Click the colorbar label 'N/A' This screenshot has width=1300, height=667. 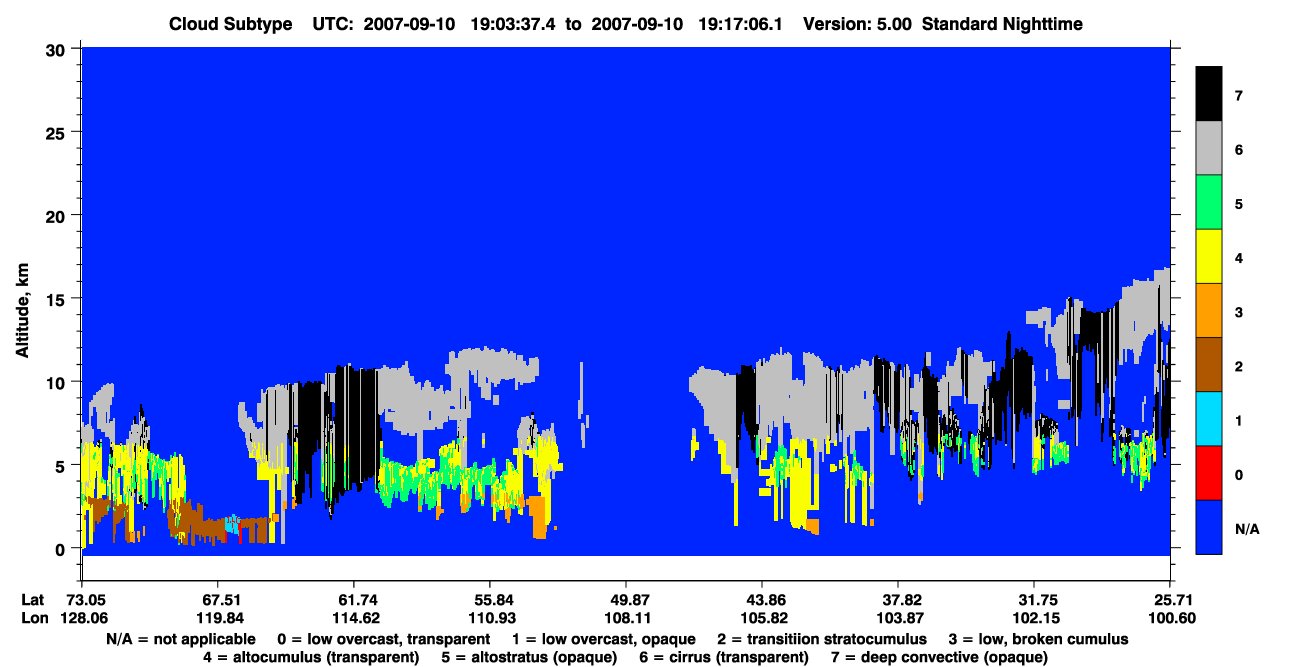pyautogui.click(x=1246, y=528)
